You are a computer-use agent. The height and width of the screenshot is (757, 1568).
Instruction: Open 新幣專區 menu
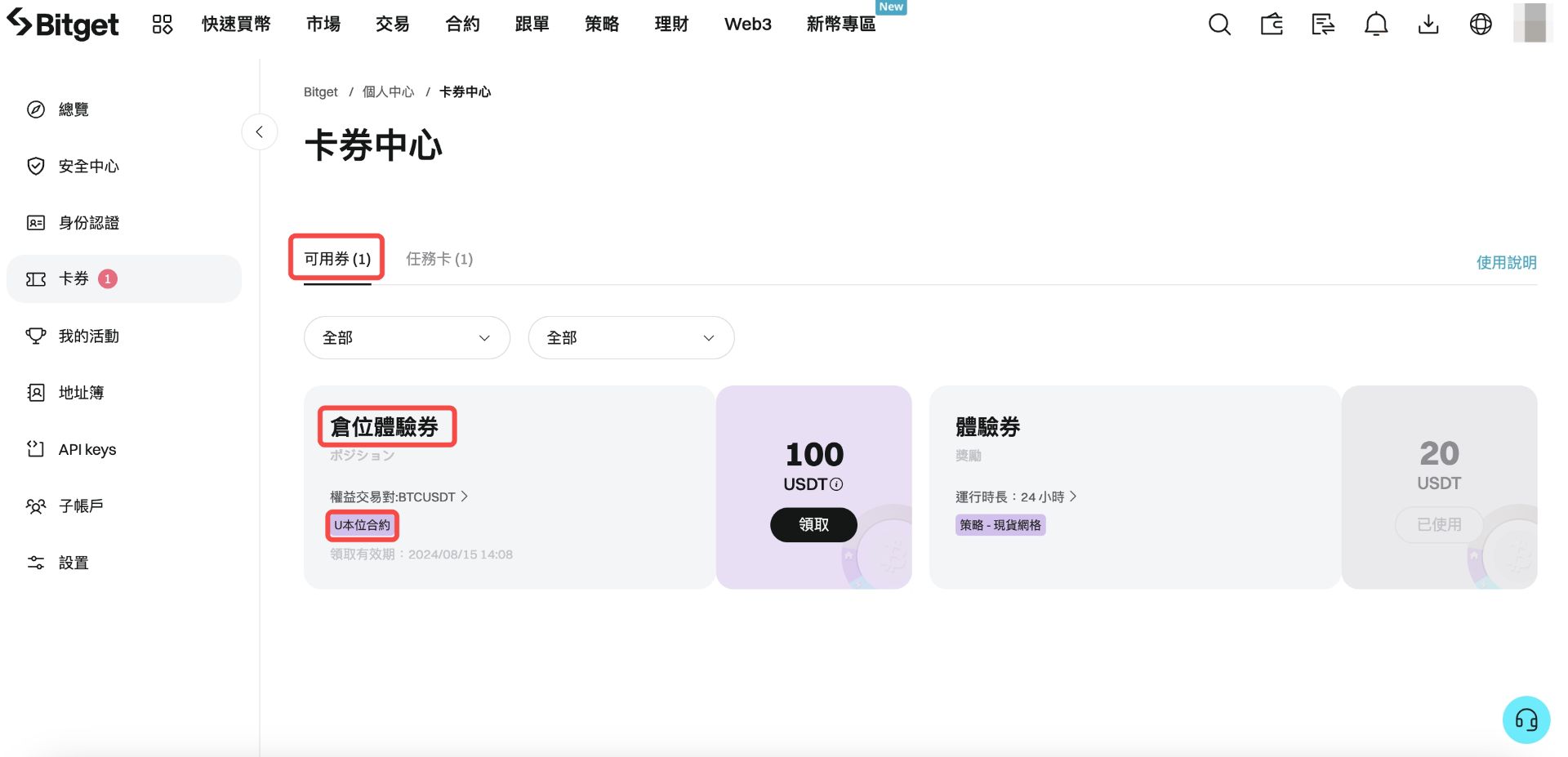click(x=841, y=24)
